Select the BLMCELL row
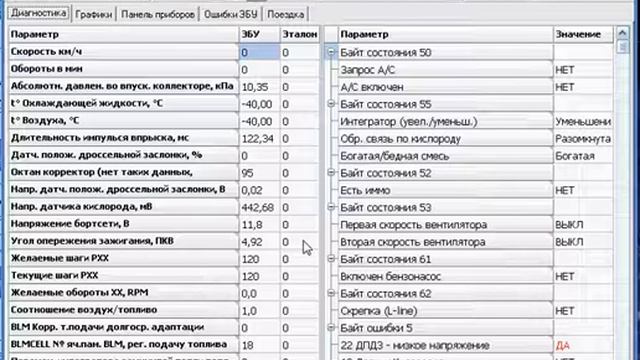 (123, 344)
